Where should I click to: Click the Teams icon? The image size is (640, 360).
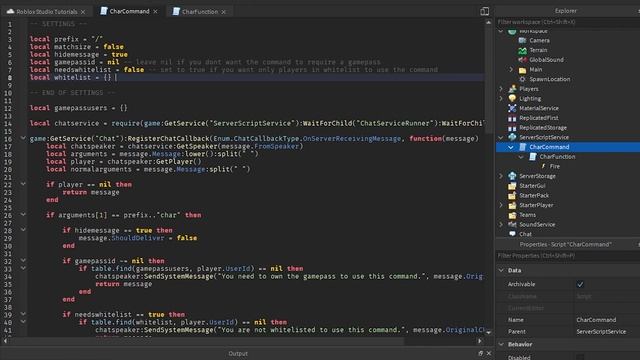tap(512, 215)
